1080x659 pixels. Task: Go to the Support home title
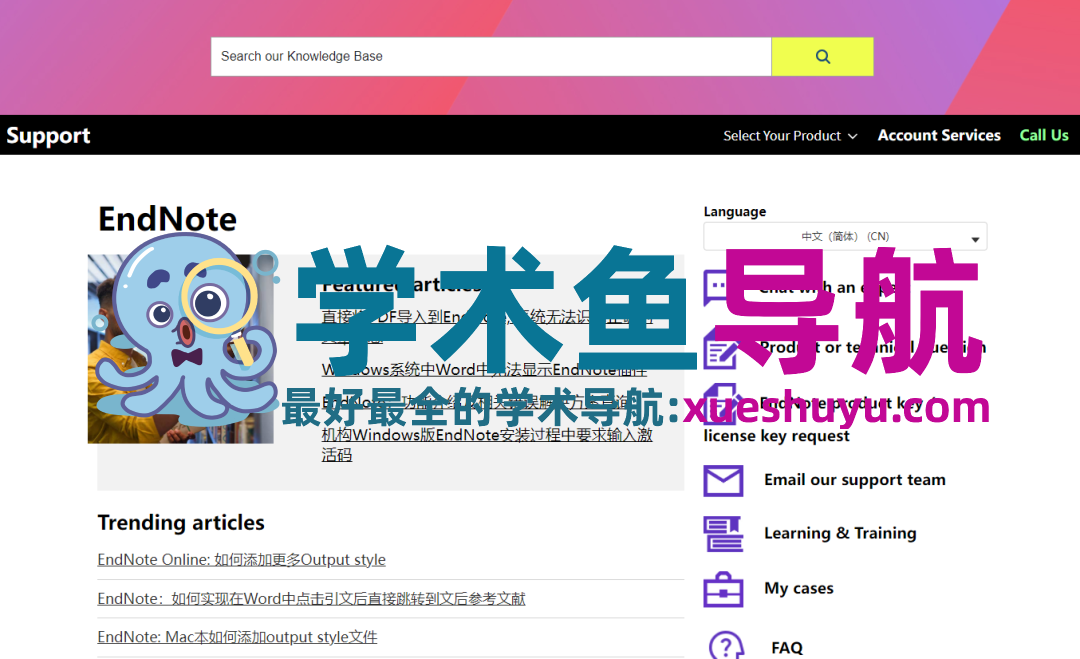point(48,136)
